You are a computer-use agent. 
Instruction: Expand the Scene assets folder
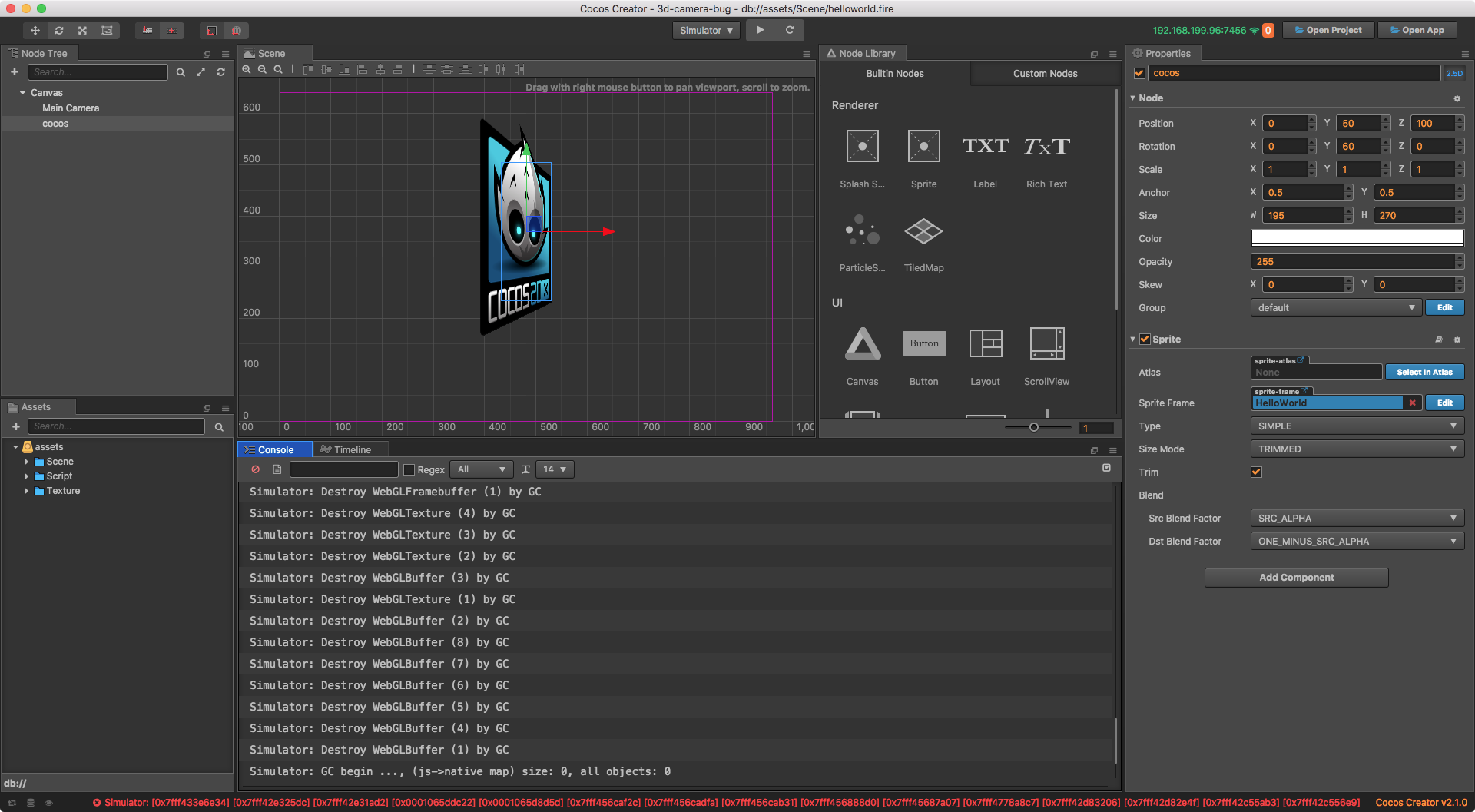pos(27,462)
